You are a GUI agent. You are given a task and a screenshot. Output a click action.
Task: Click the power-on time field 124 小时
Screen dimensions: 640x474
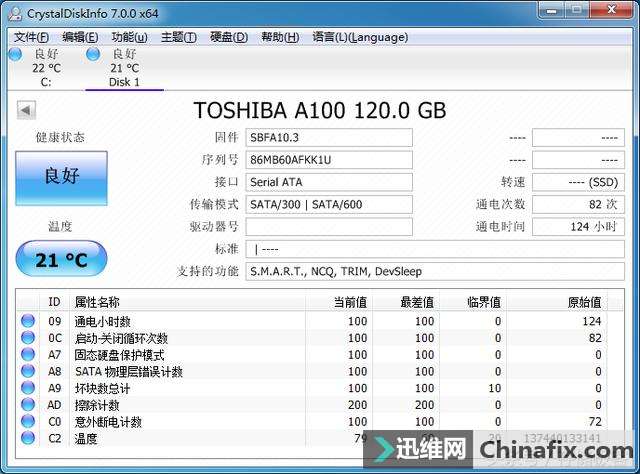[578, 227]
